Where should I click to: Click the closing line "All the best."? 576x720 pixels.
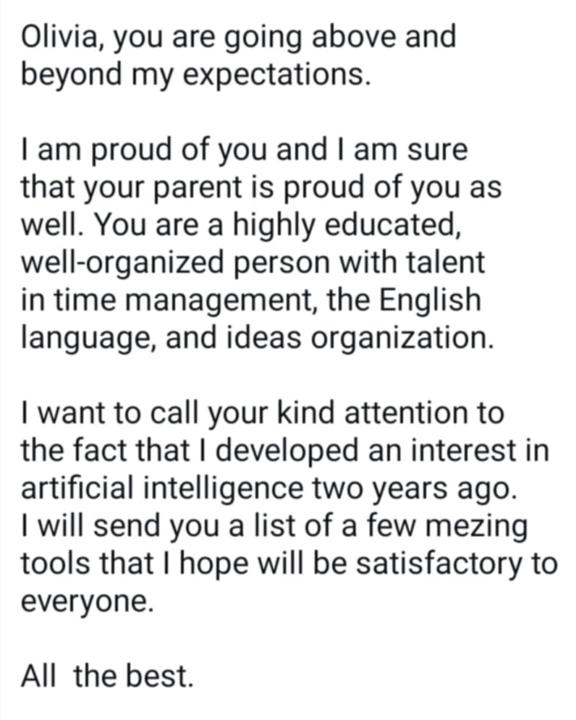tap(107, 675)
